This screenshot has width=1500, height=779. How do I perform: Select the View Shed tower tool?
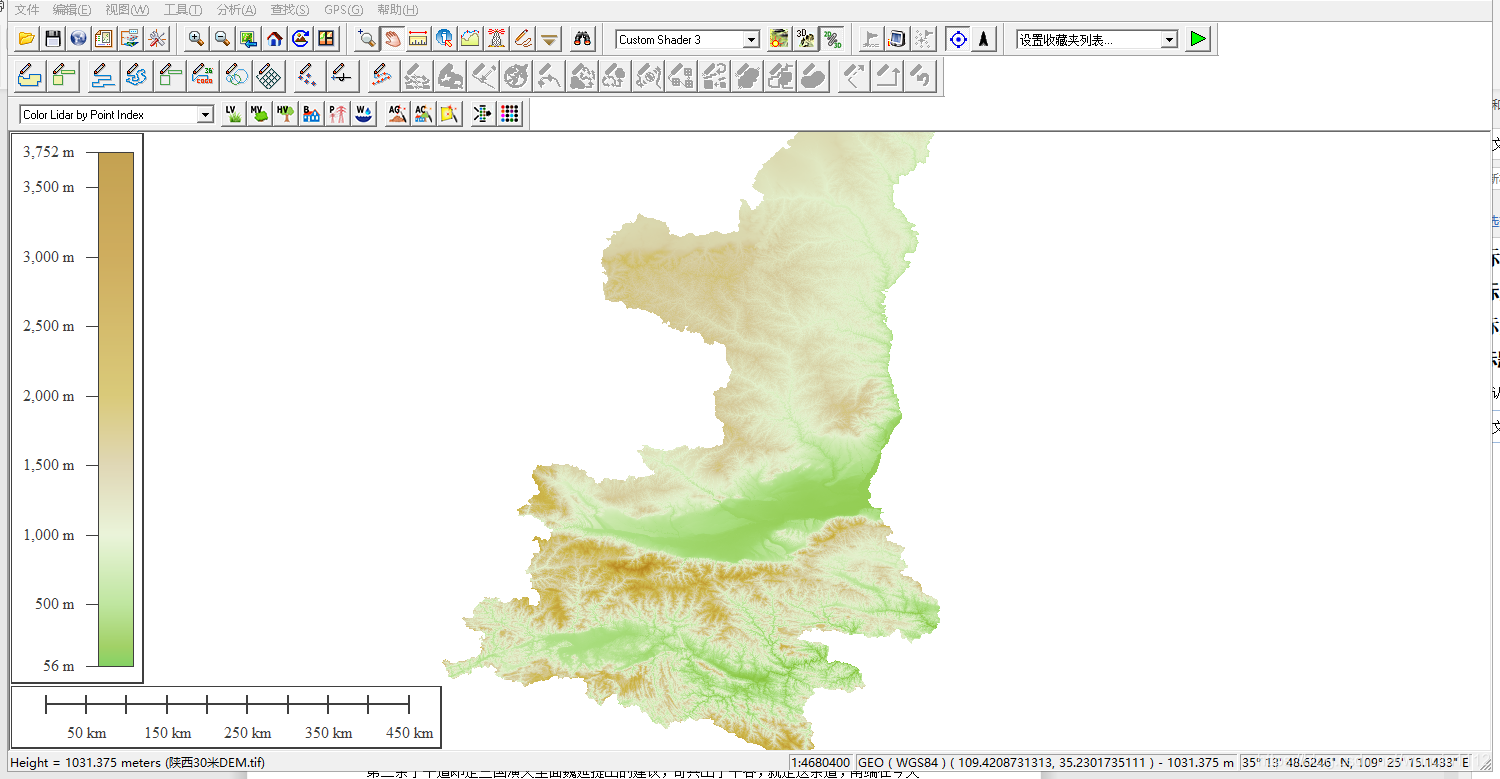pos(496,39)
